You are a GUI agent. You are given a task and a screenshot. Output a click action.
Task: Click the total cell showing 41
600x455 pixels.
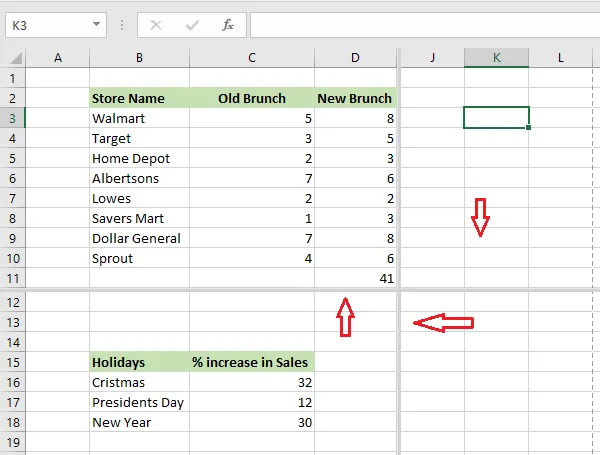355,278
